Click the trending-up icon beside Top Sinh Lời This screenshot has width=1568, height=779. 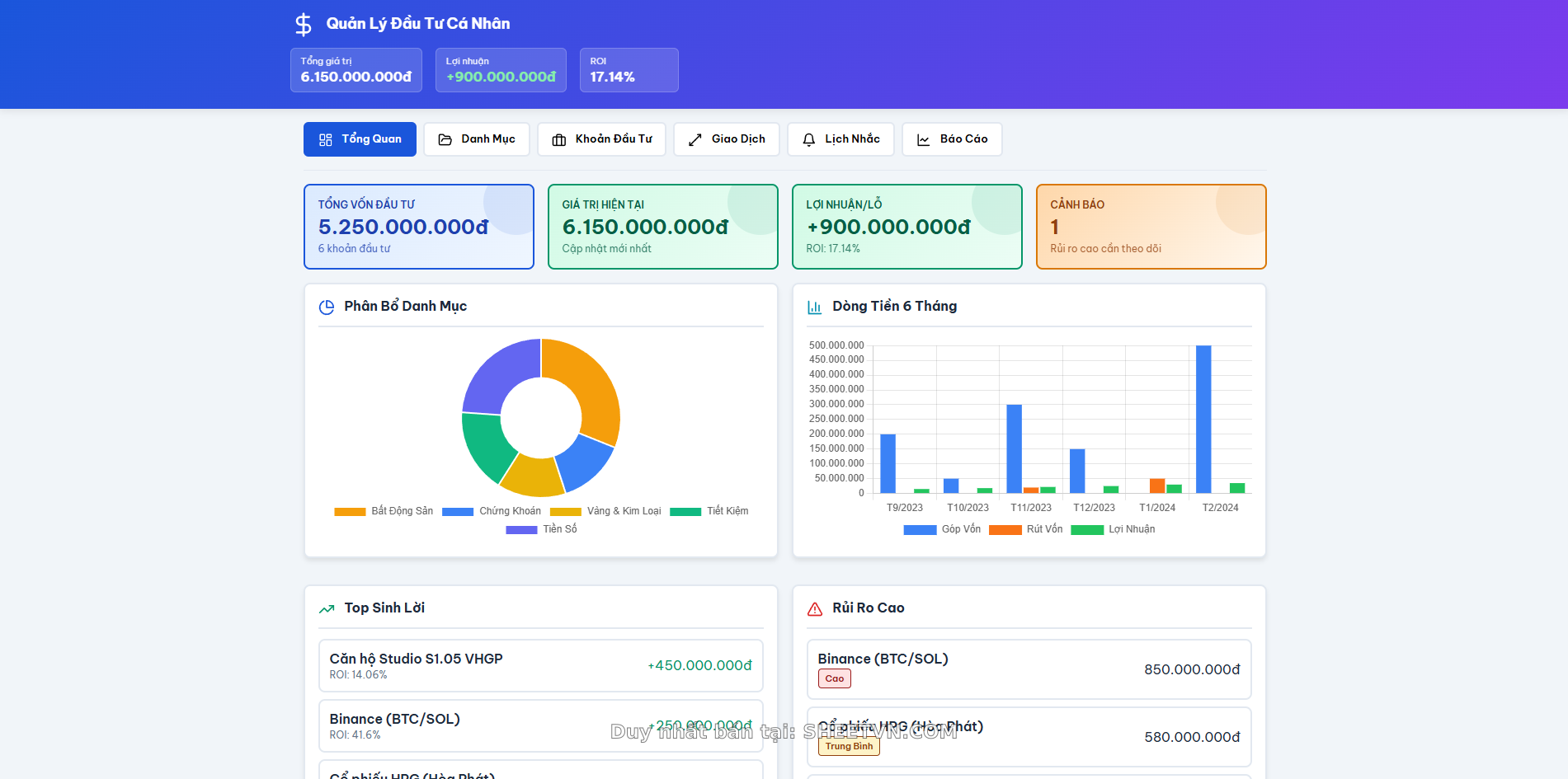[327, 608]
